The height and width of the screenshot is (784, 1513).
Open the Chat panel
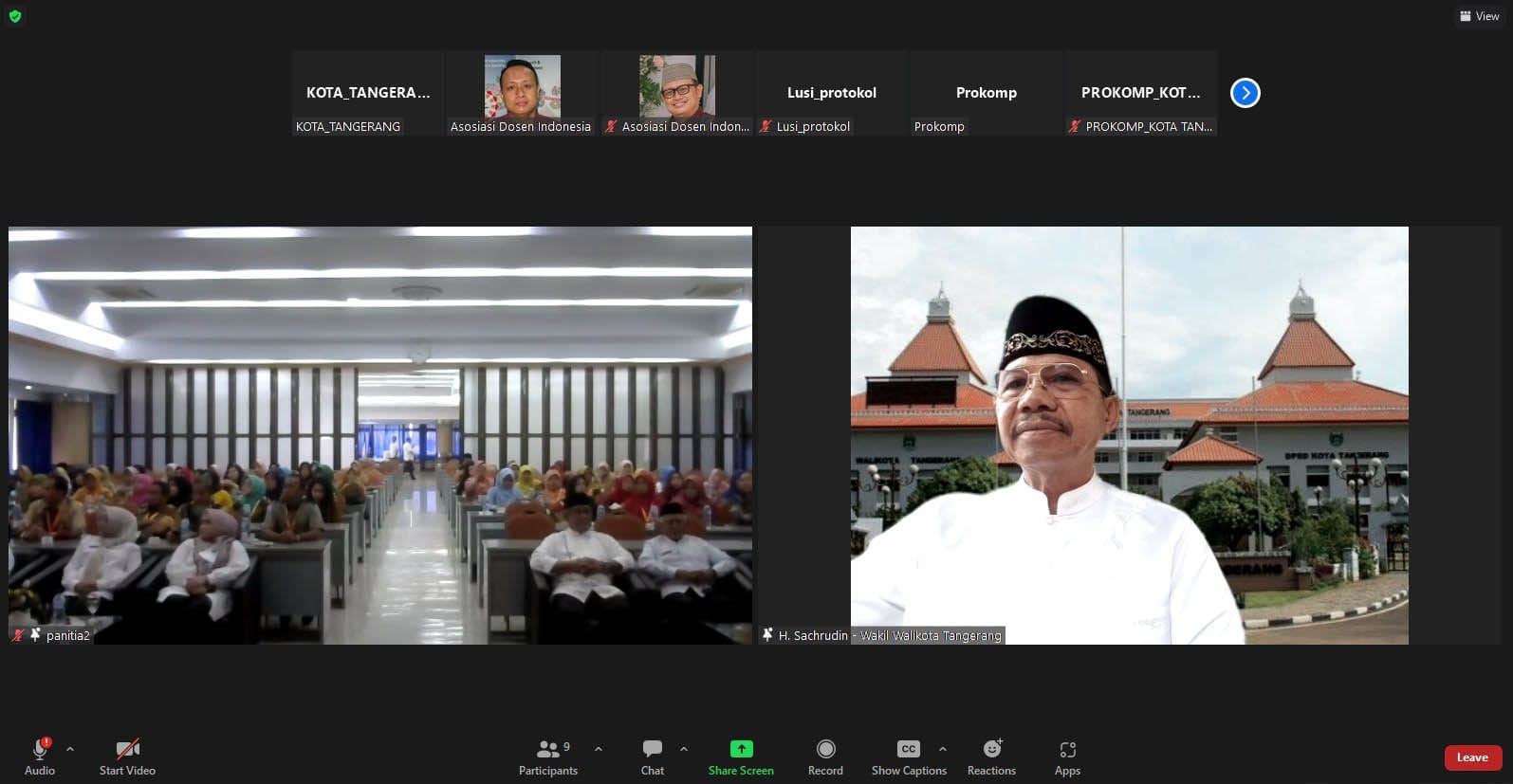pyautogui.click(x=652, y=757)
